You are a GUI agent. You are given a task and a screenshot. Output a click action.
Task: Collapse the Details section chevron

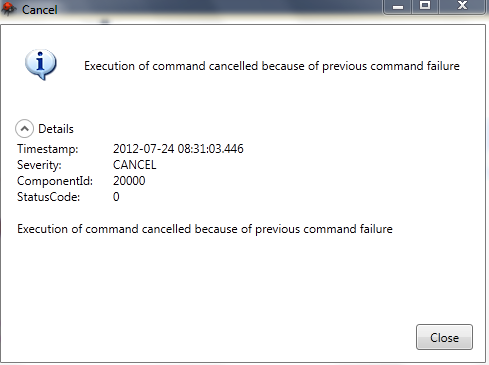pos(24,129)
